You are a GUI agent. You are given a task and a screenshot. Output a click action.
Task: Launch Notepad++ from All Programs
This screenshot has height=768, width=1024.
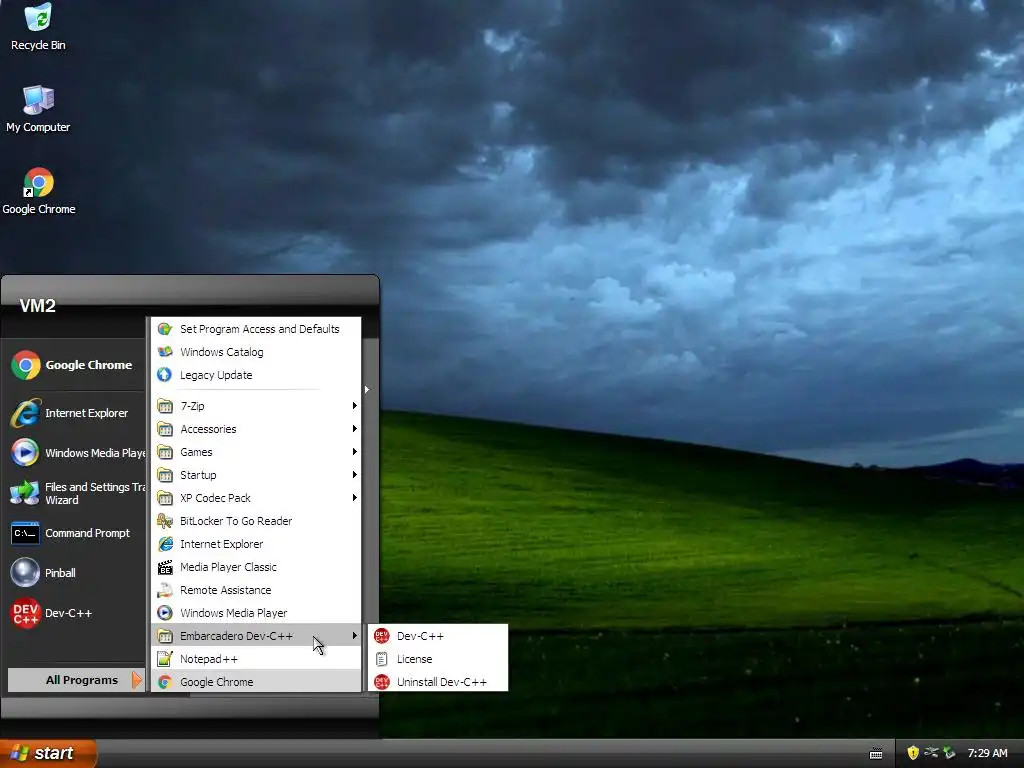(x=256, y=659)
